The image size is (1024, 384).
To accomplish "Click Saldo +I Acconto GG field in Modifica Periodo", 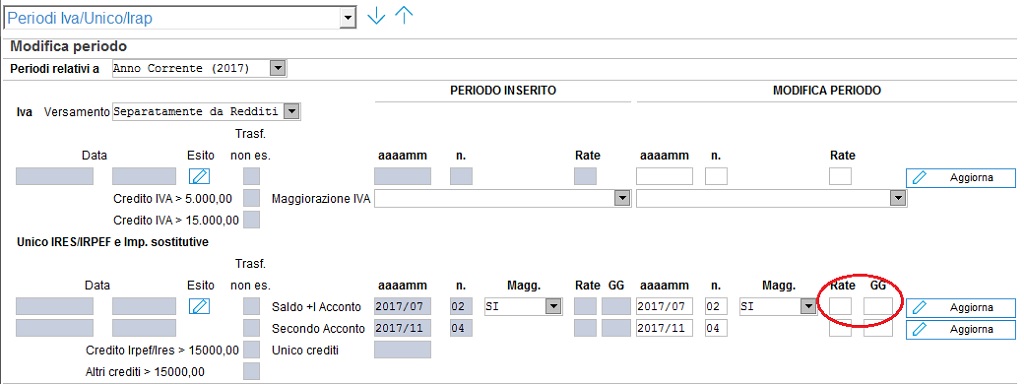I will (x=878, y=306).
